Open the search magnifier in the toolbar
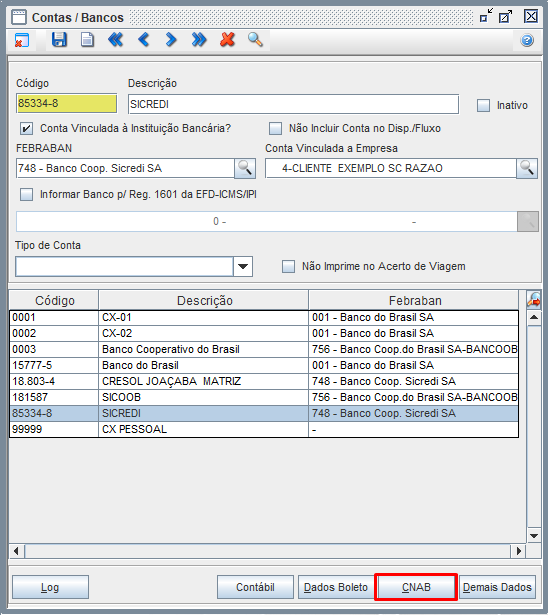The image size is (548, 615). click(255, 40)
